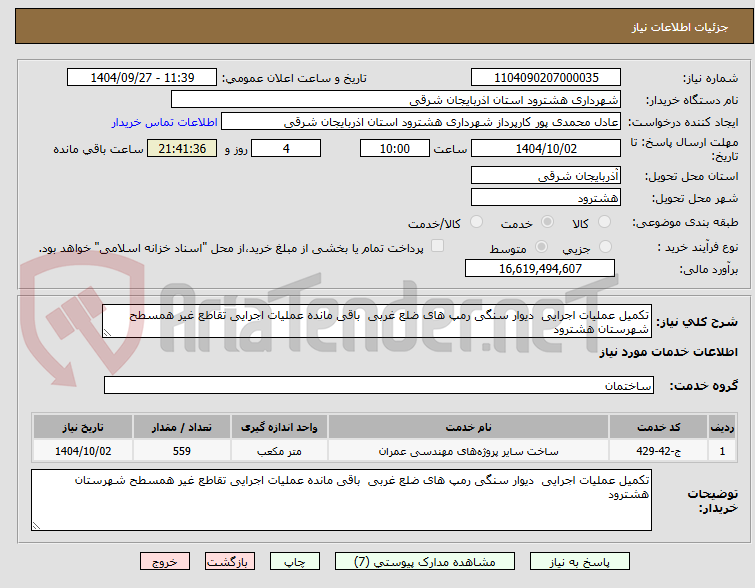Click the service group field ساختمان

pos(379,385)
